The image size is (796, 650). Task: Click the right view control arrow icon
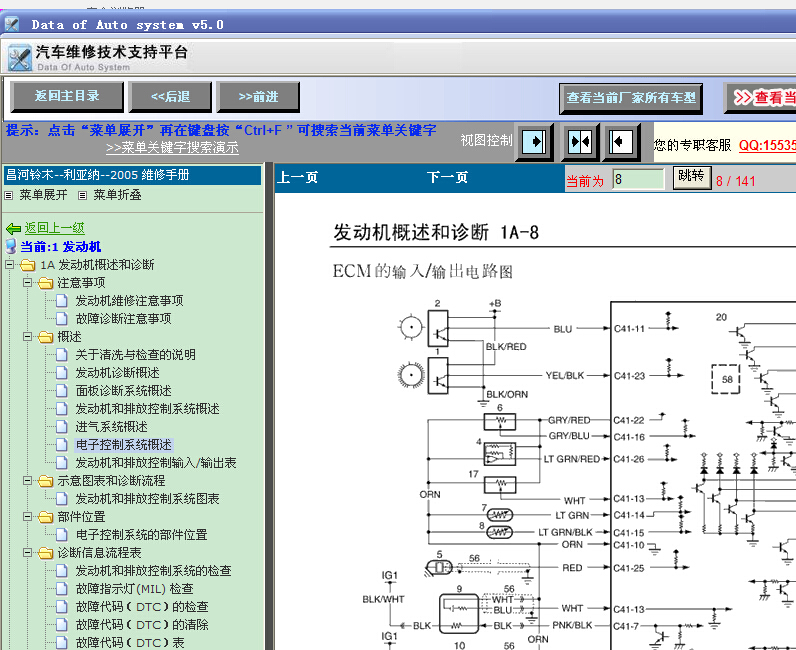(x=621, y=142)
